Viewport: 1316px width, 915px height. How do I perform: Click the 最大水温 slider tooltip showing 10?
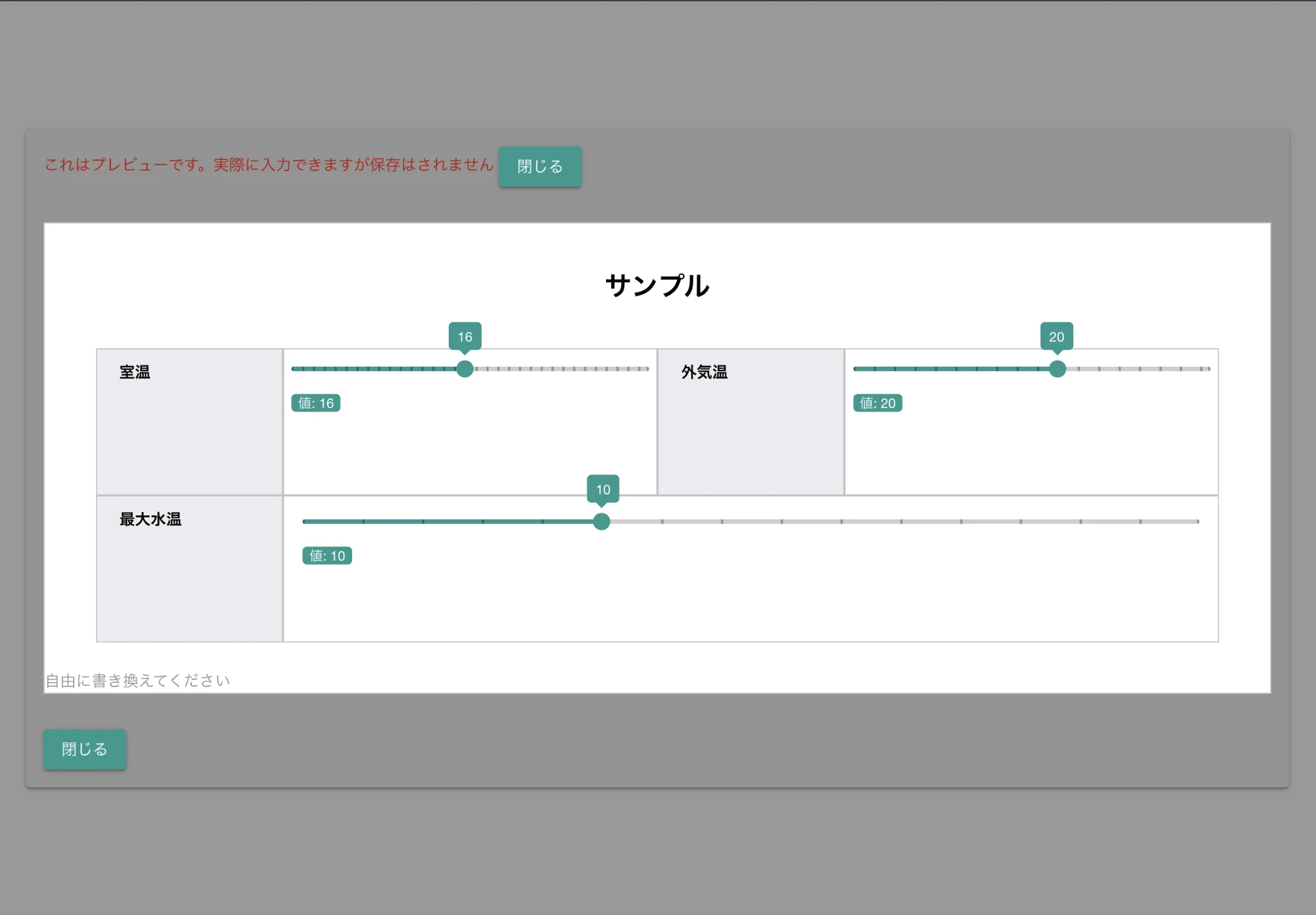603,489
